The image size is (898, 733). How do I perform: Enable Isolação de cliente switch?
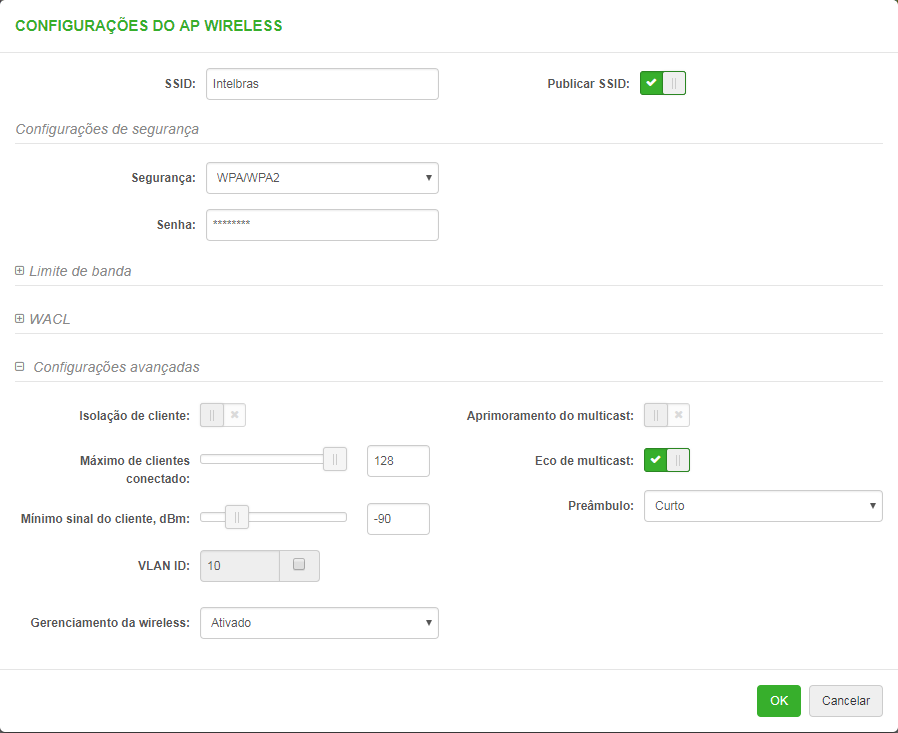[x=223, y=415]
